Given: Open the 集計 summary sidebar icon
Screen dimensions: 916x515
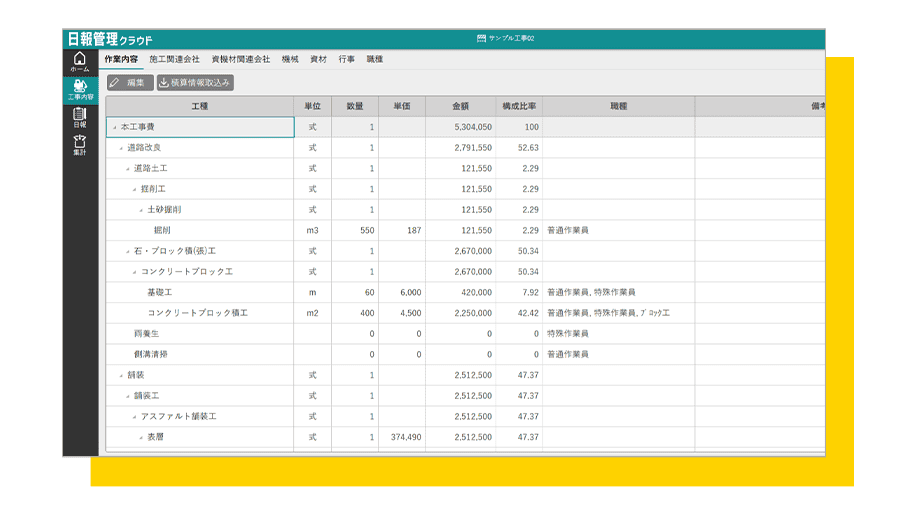Looking at the screenshot, I should (80, 146).
